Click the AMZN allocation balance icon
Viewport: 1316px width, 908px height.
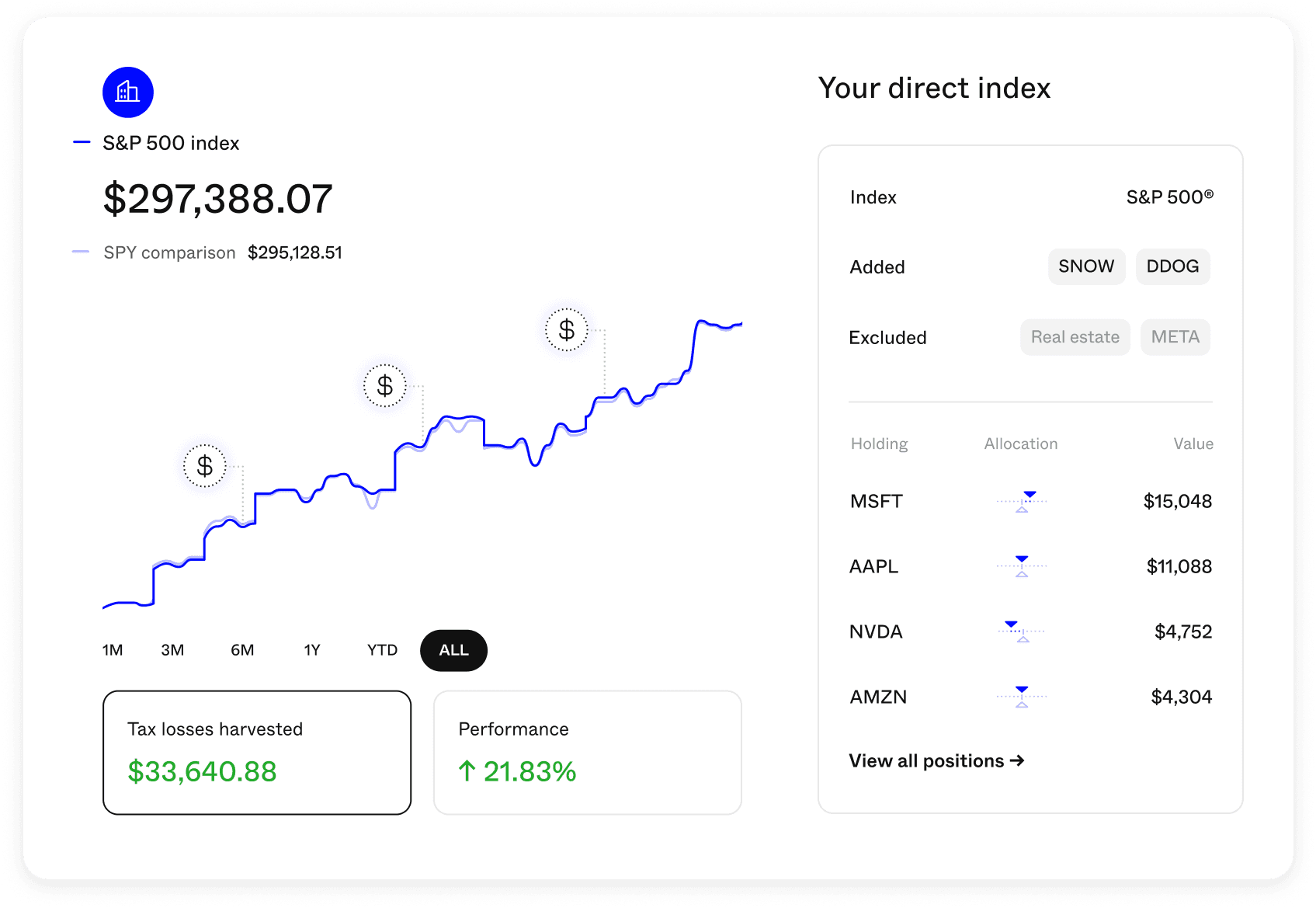coord(1022,697)
